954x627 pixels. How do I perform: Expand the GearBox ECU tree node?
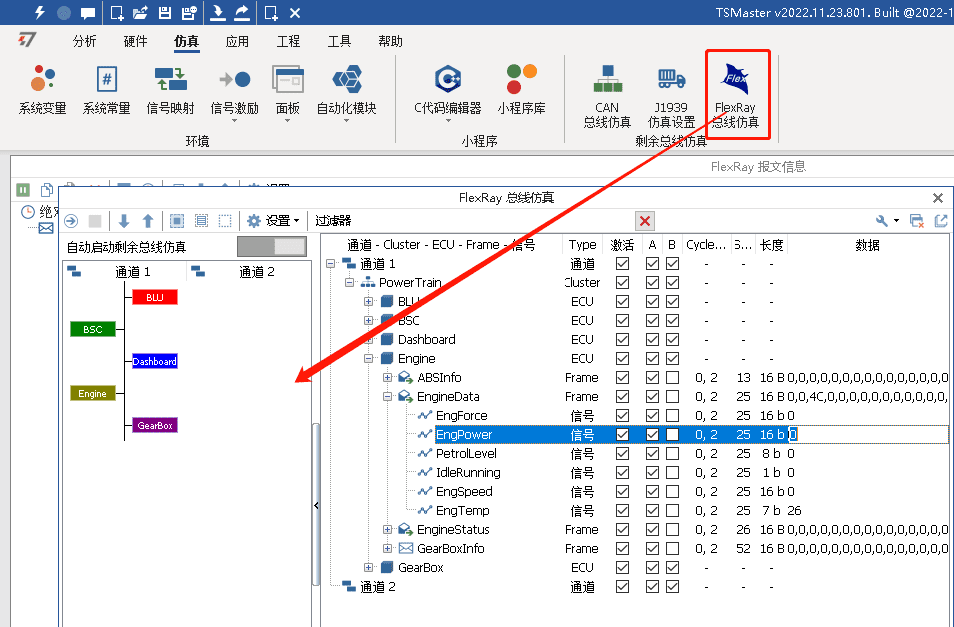(369, 568)
